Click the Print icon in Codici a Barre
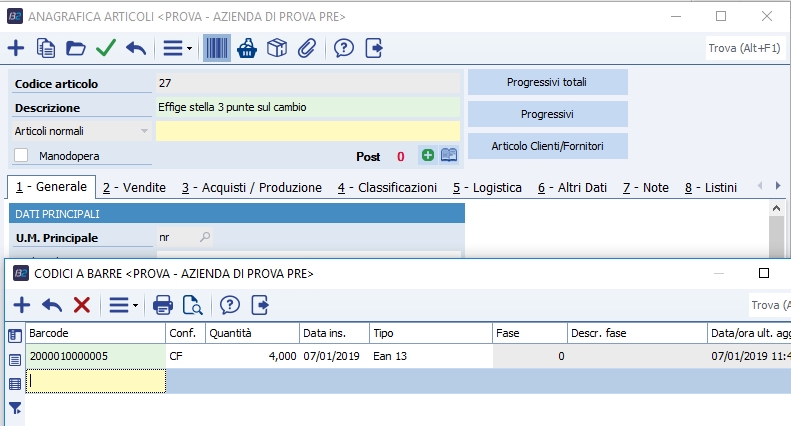Viewport: 791px width, 426px height. coord(162,305)
